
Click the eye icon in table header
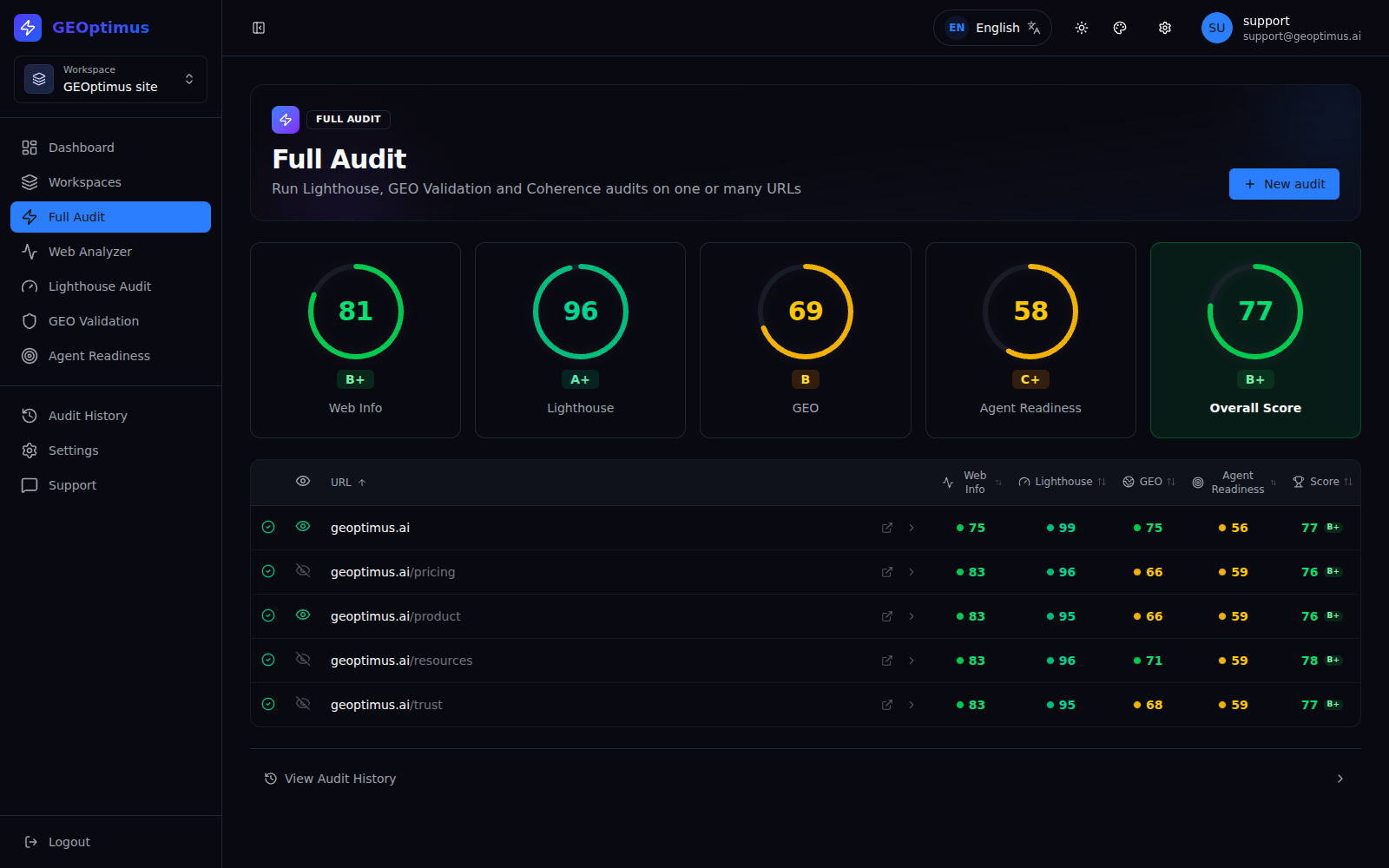(x=303, y=481)
